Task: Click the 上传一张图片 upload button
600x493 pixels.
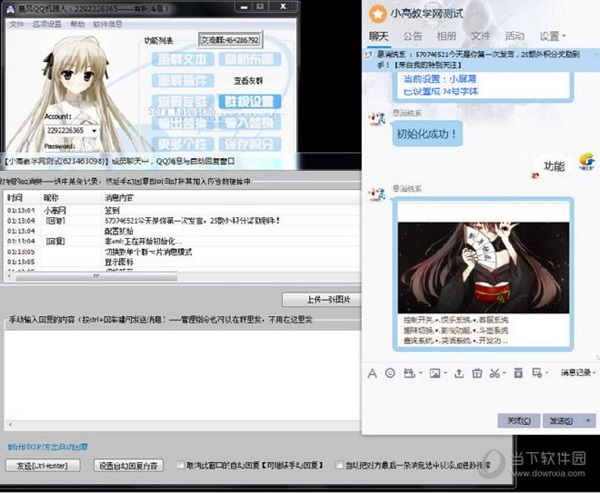Action: click(x=322, y=299)
